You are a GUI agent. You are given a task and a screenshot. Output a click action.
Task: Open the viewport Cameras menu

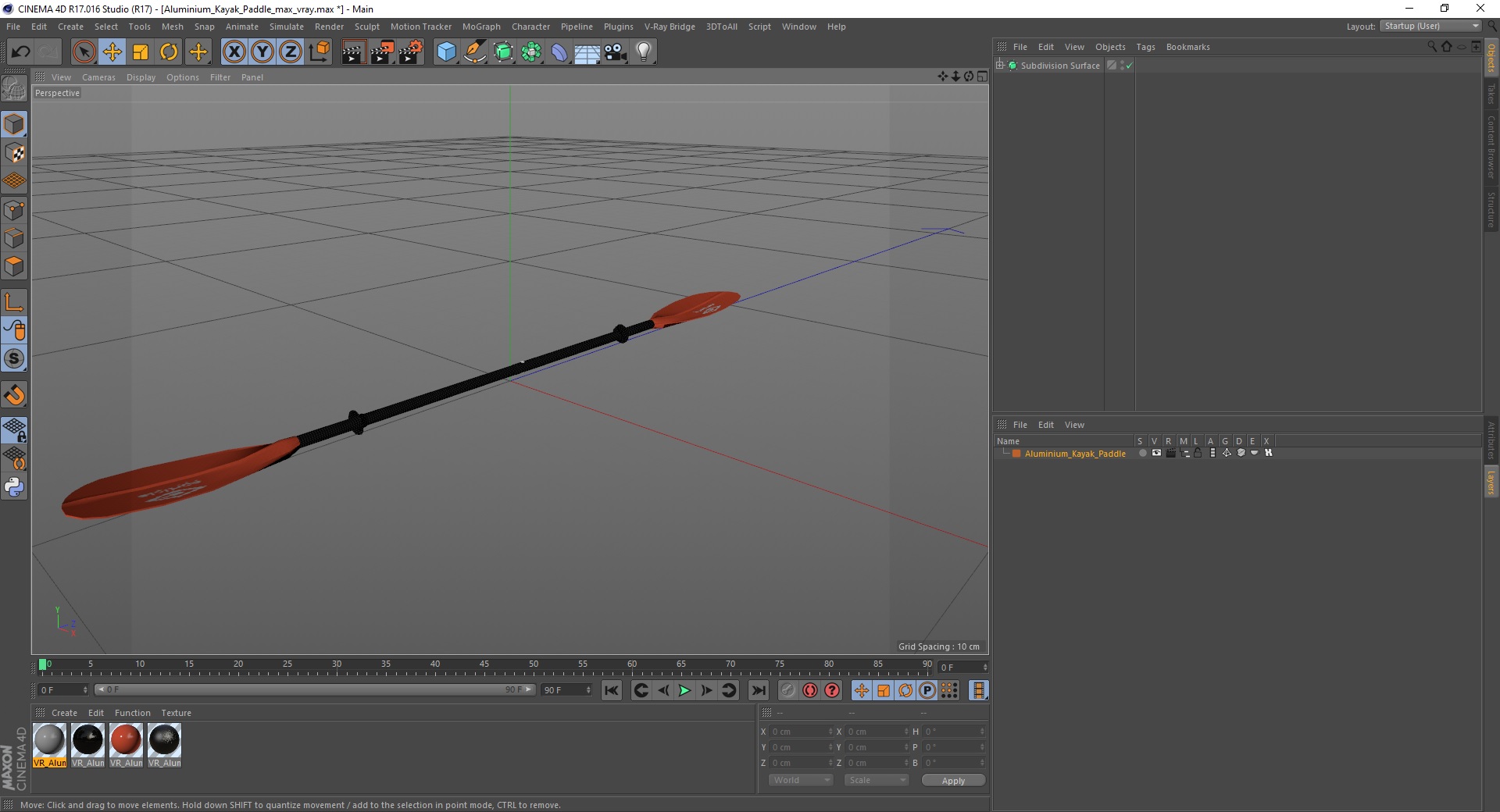click(98, 77)
